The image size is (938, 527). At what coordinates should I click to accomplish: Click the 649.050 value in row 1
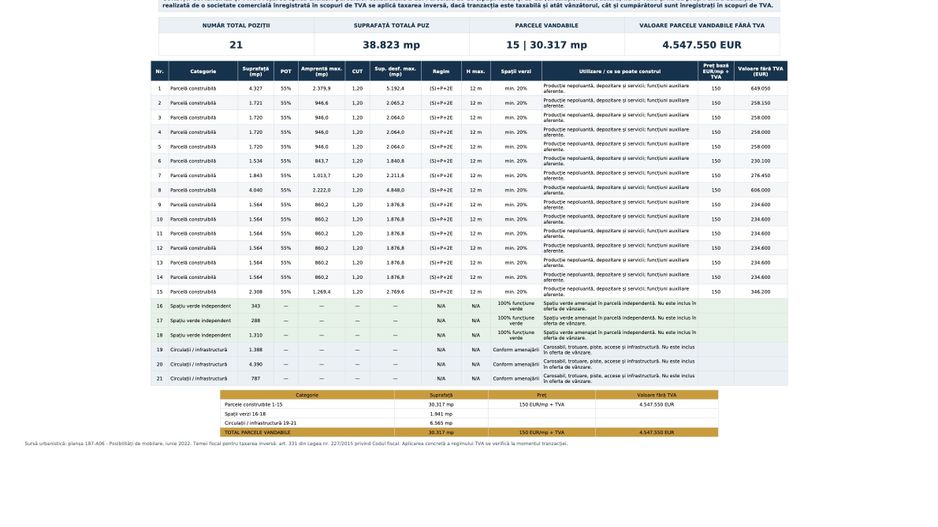[x=760, y=89]
